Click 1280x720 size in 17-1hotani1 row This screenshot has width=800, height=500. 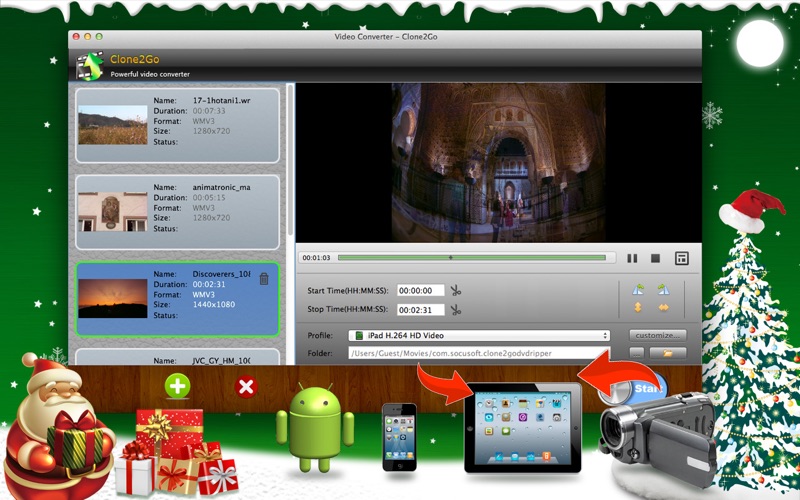point(211,131)
